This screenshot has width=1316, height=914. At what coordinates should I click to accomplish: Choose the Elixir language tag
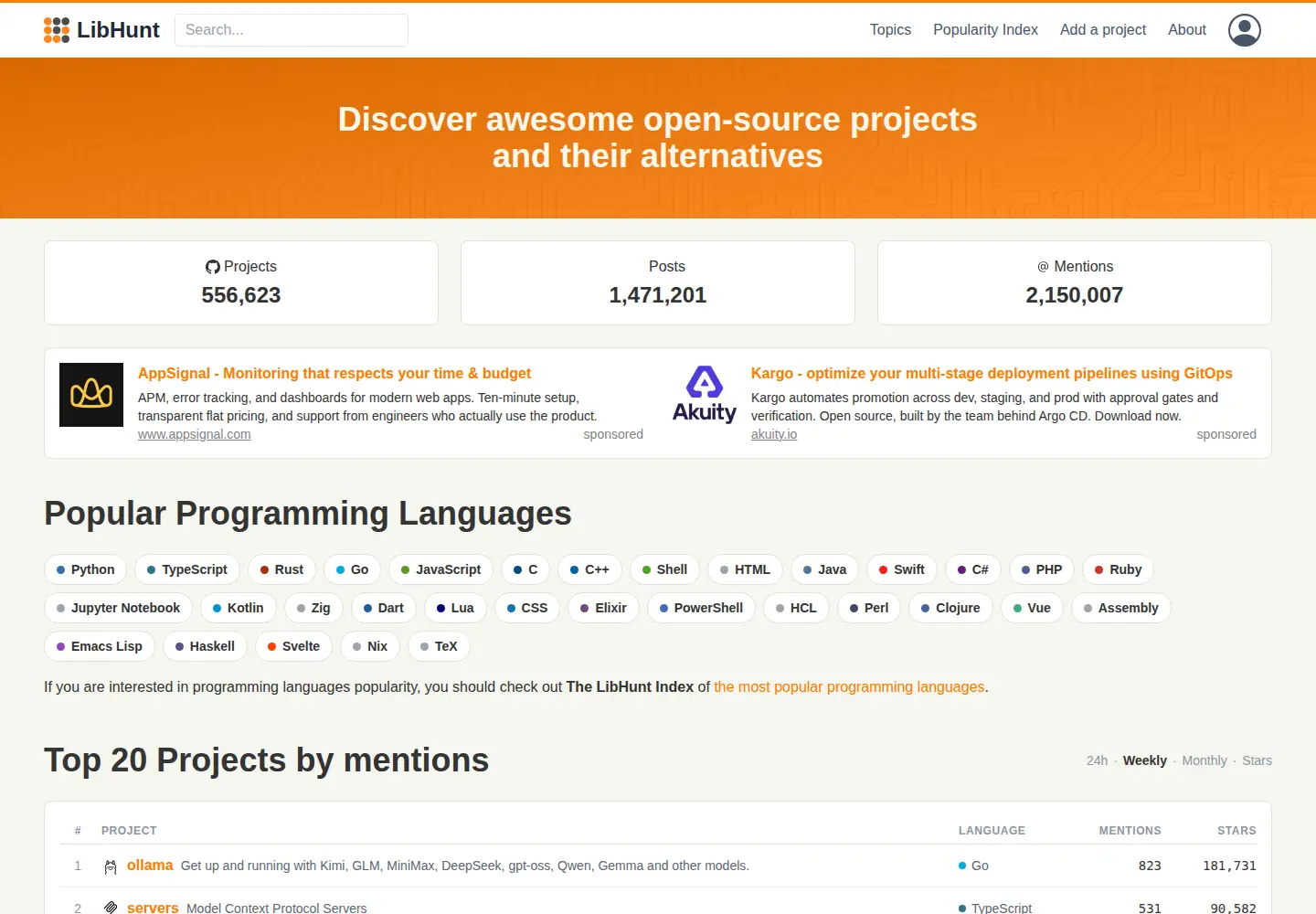tap(603, 608)
